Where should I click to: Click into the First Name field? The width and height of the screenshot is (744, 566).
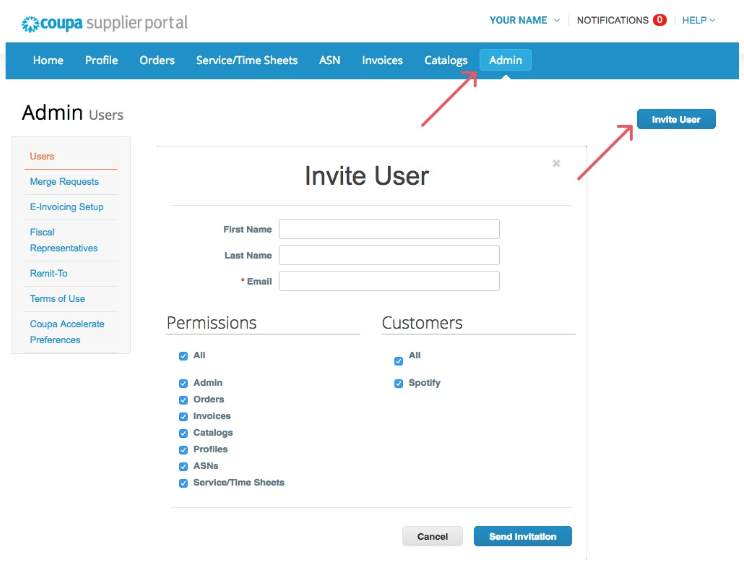389,229
